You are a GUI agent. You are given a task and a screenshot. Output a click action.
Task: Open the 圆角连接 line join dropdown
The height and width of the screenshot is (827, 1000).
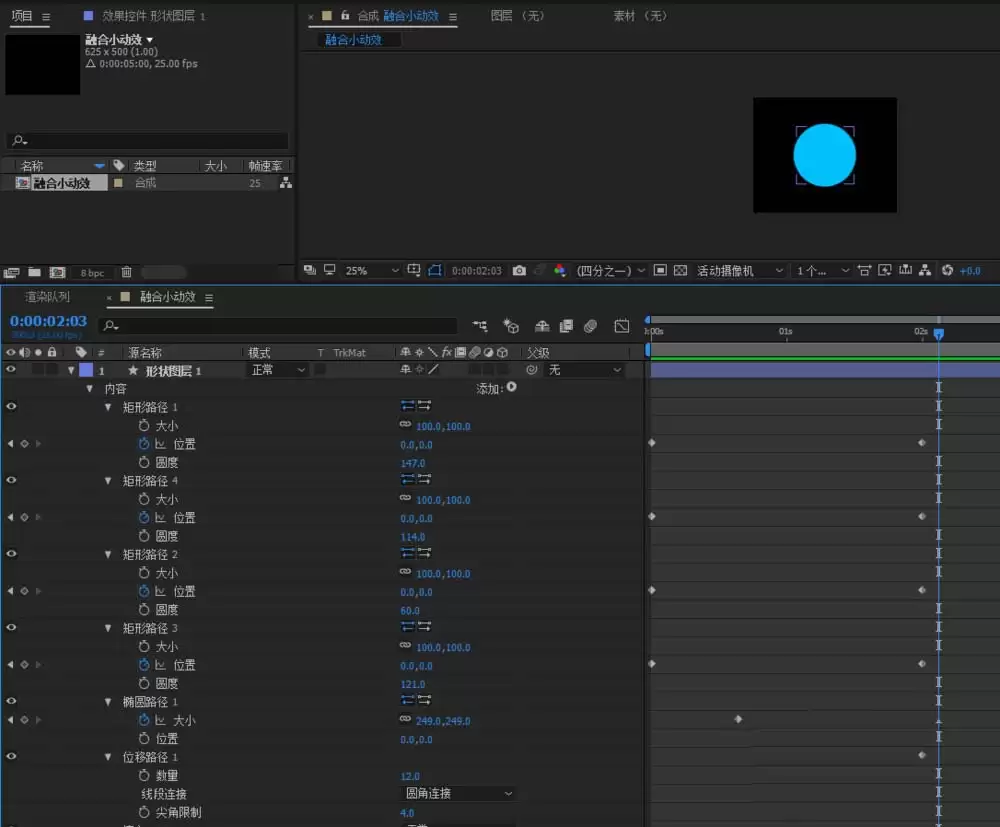tap(457, 793)
